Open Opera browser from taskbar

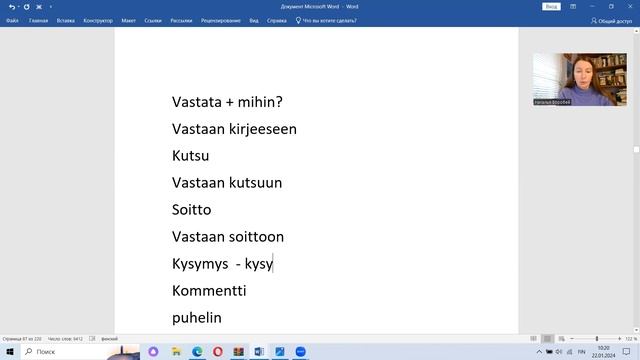(218, 351)
